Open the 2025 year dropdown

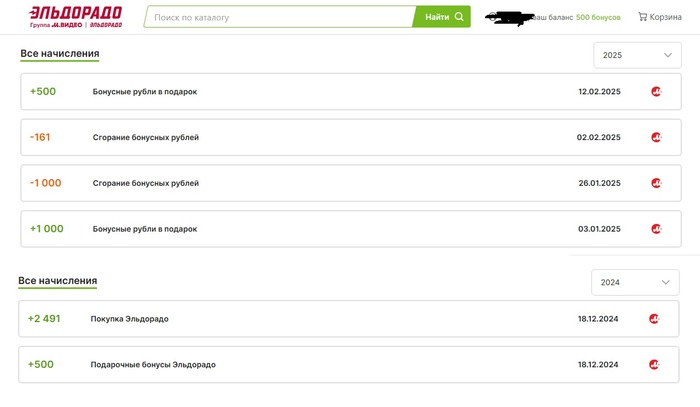[x=637, y=55]
